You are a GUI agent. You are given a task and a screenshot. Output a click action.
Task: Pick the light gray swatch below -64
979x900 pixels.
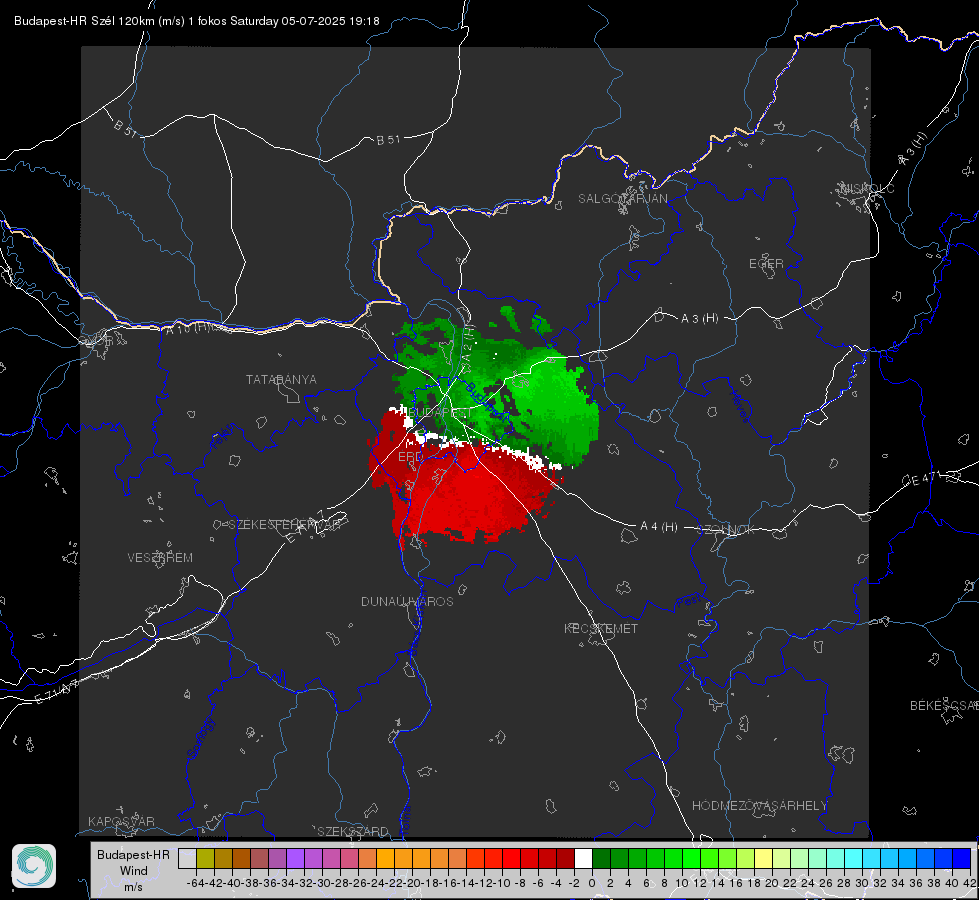tap(187, 858)
